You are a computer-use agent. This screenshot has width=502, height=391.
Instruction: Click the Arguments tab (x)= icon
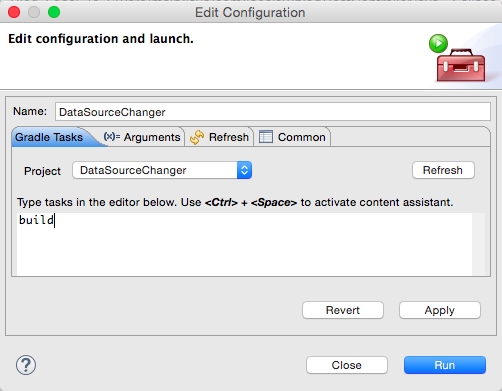[x=112, y=136]
